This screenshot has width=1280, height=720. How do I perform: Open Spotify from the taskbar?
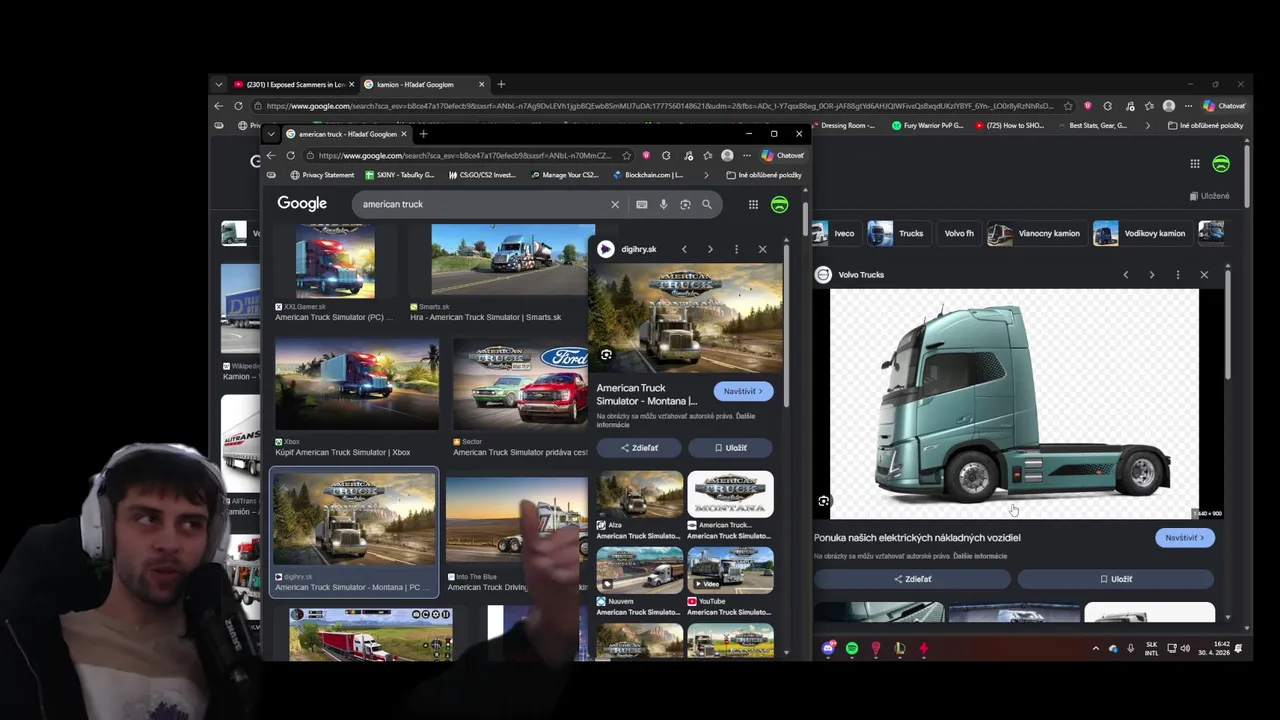coord(852,648)
